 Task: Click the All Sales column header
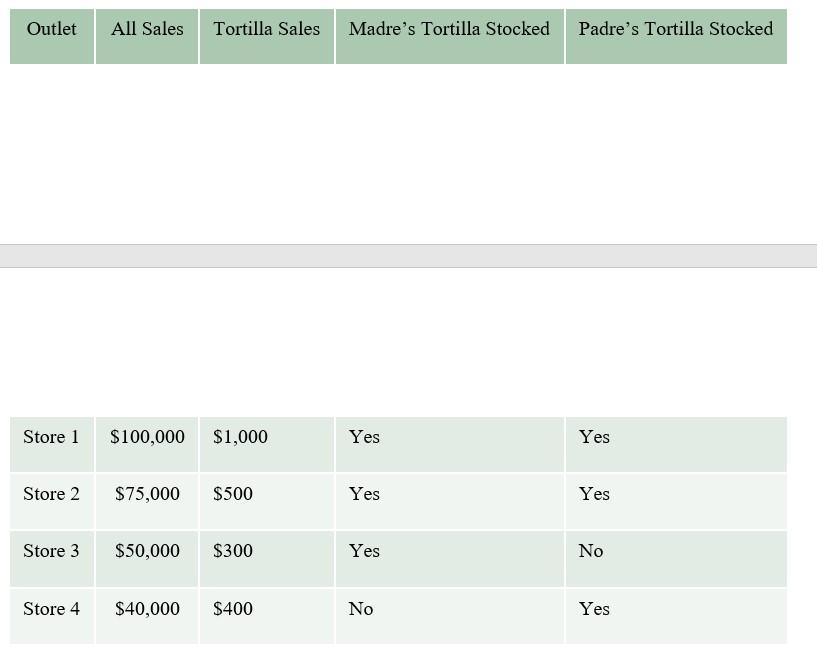tap(147, 30)
